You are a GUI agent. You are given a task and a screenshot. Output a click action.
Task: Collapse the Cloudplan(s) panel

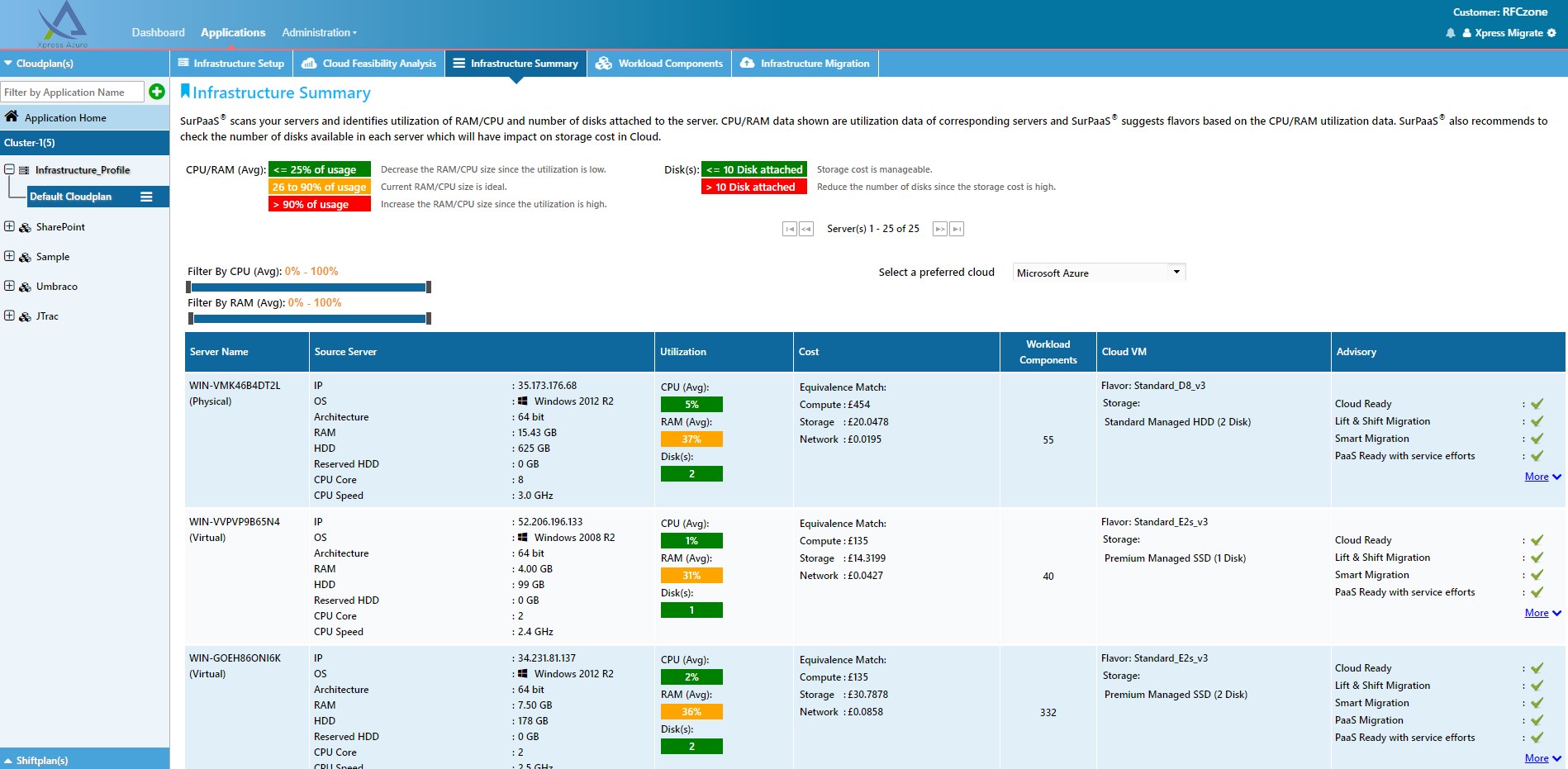point(8,63)
